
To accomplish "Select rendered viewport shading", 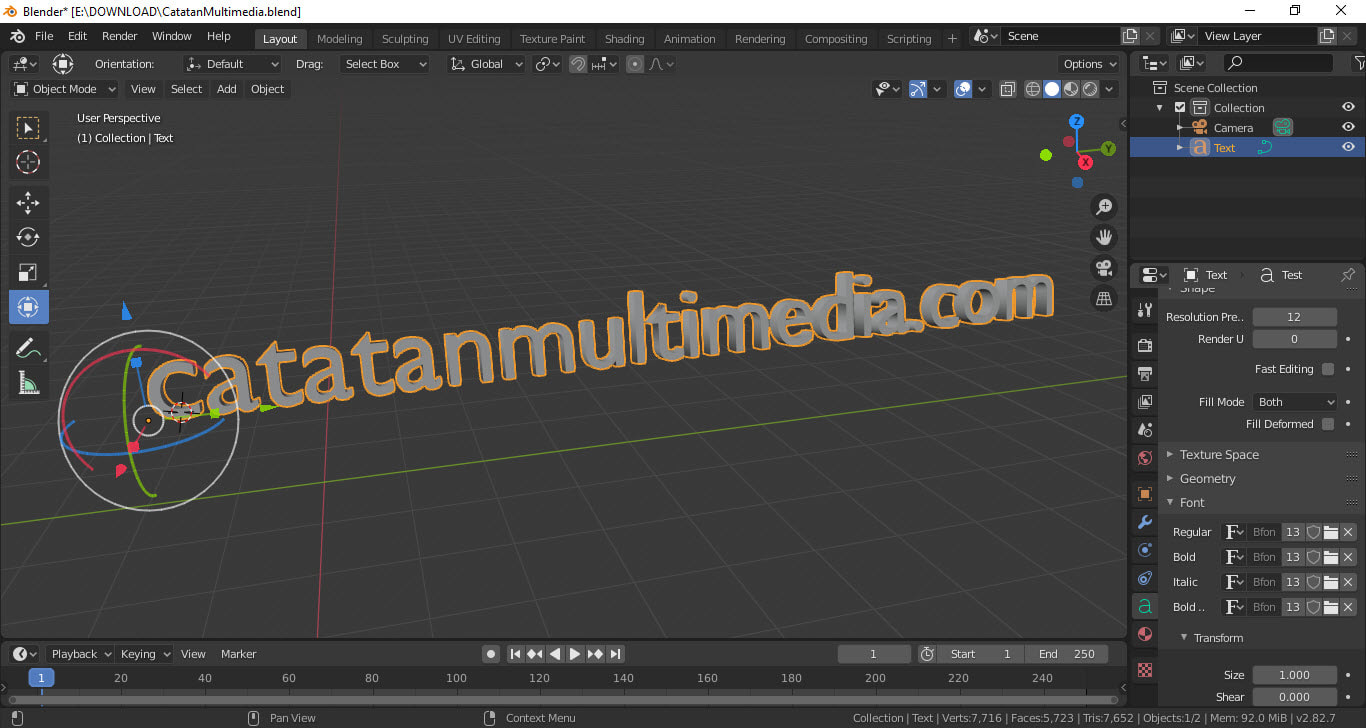I will (x=1090, y=89).
